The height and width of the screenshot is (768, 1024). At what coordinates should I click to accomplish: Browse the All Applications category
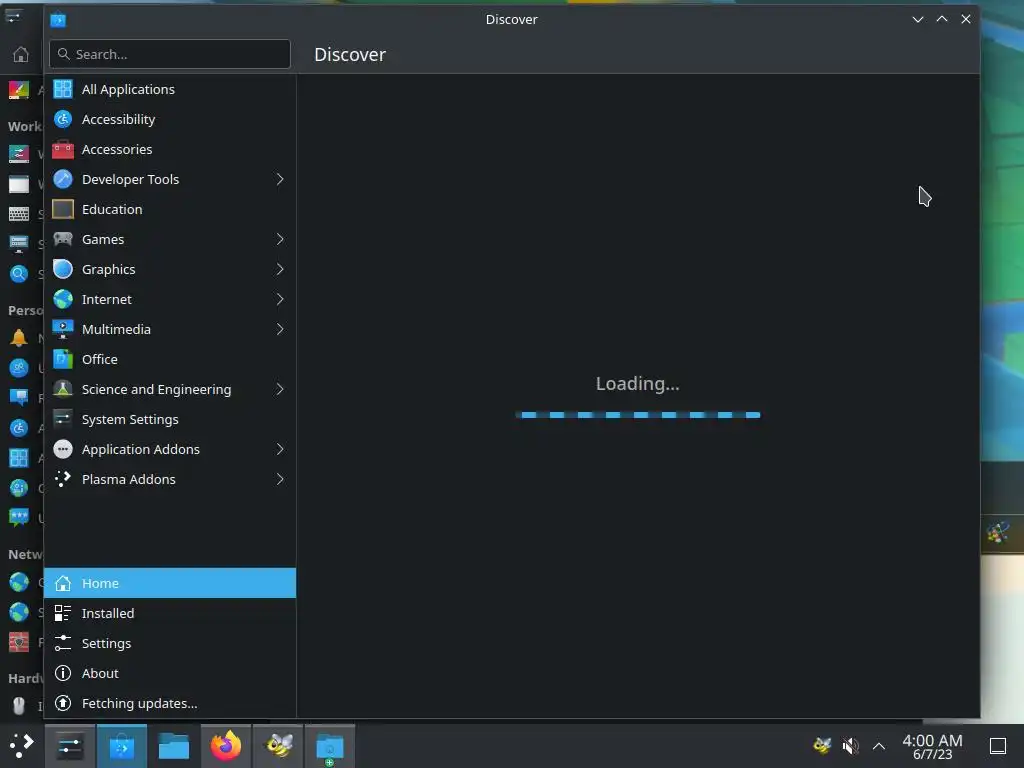click(170, 89)
